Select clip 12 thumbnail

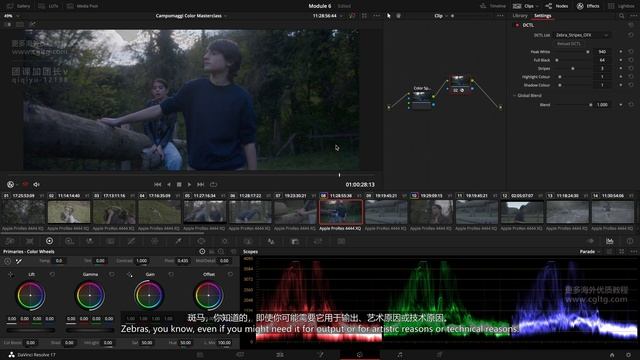(522, 212)
